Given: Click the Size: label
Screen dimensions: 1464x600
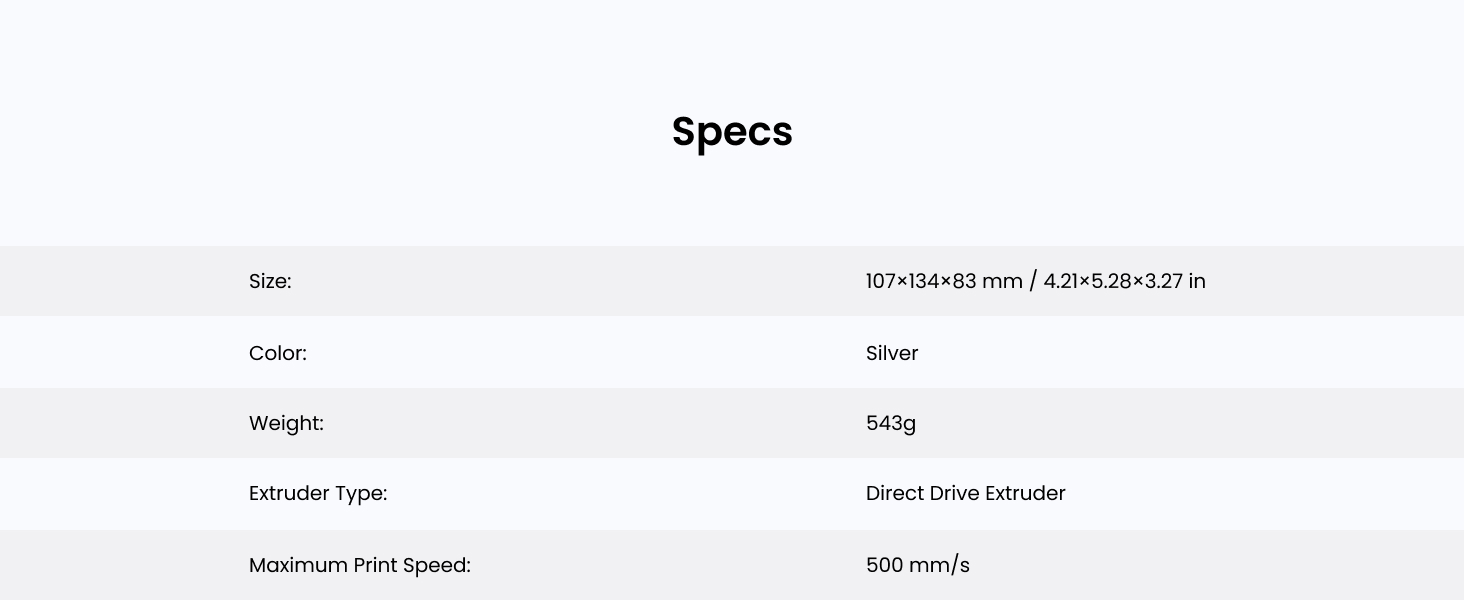Looking at the screenshot, I should pos(270,281).
